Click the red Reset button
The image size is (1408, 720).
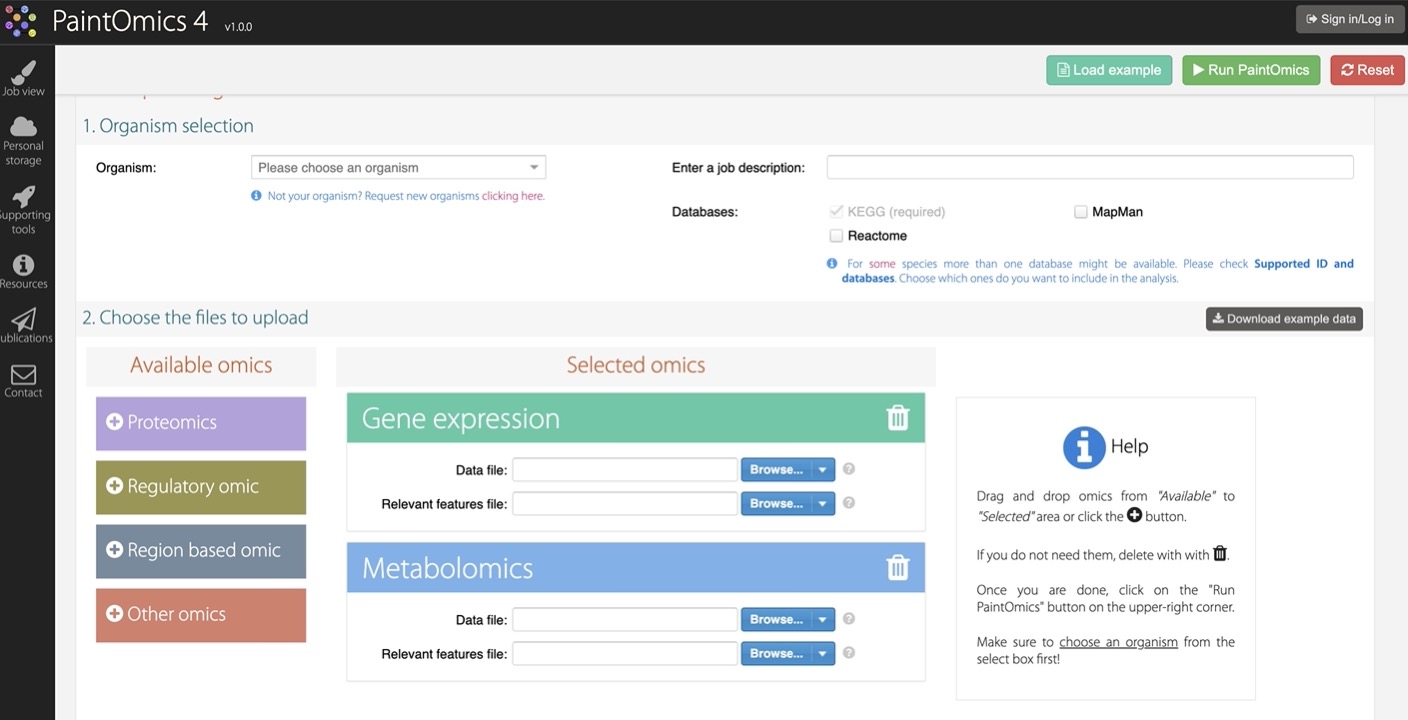(x=1367, y=70)
